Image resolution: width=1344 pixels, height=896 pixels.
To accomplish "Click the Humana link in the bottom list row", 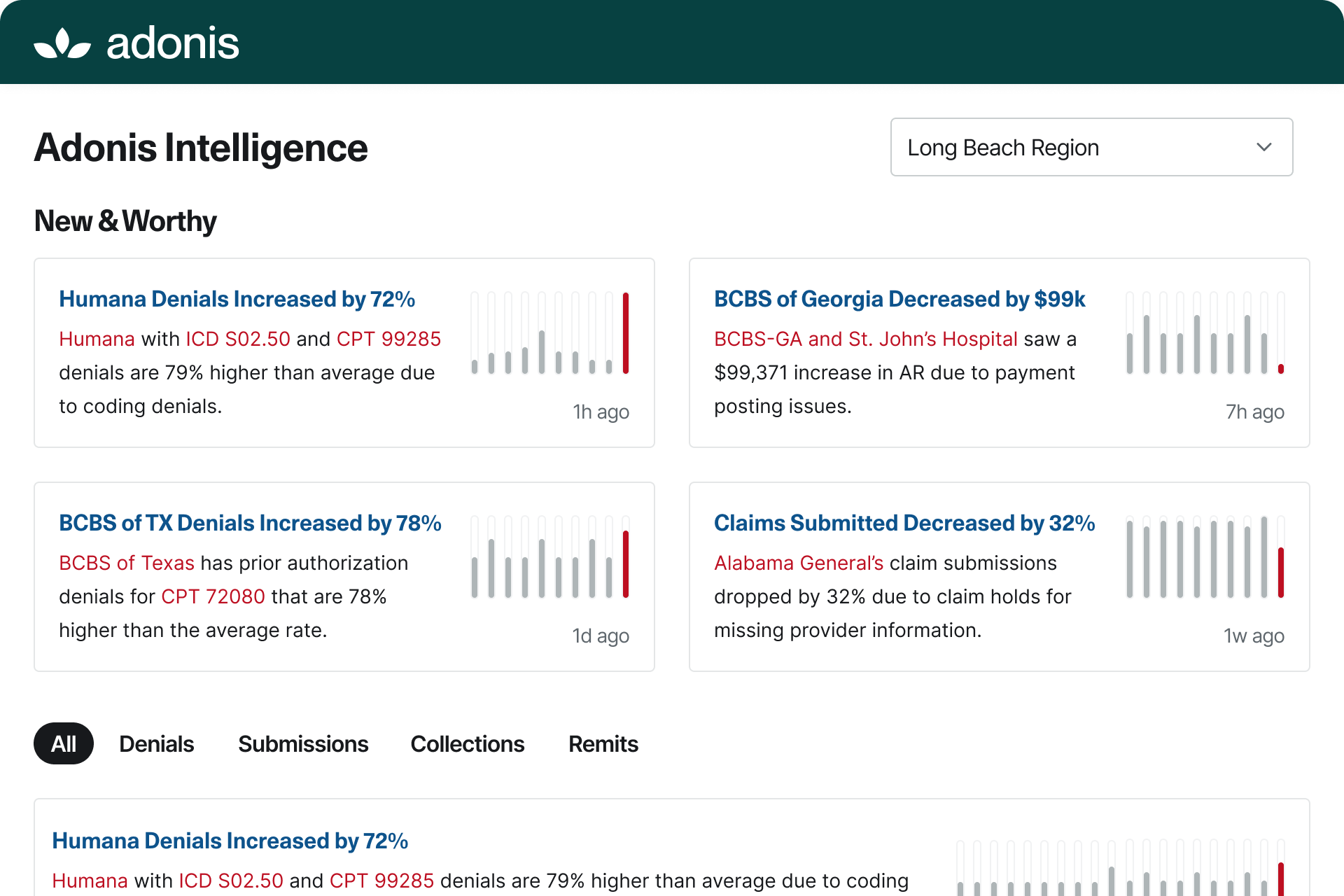I will coord(90,881).
